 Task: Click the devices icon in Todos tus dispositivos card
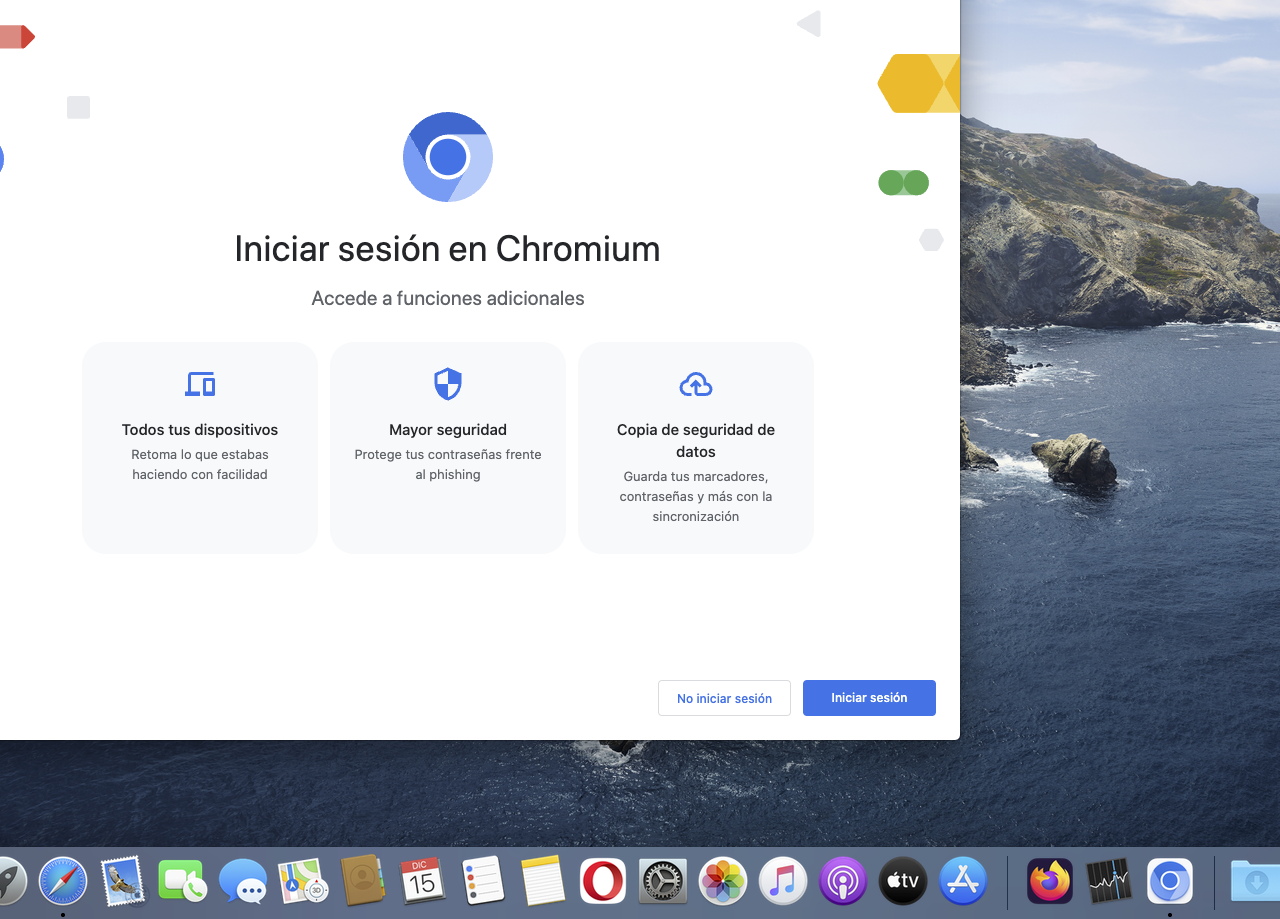pos(200,384)
